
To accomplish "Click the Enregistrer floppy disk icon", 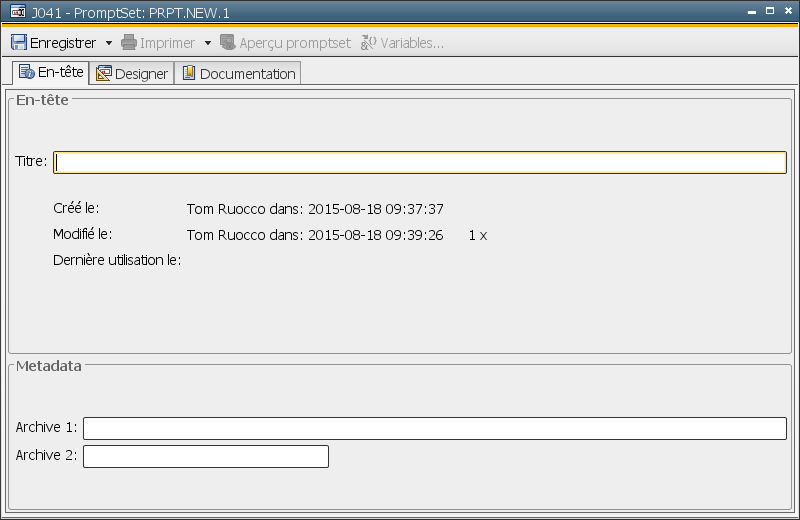I will click(19, 42).
